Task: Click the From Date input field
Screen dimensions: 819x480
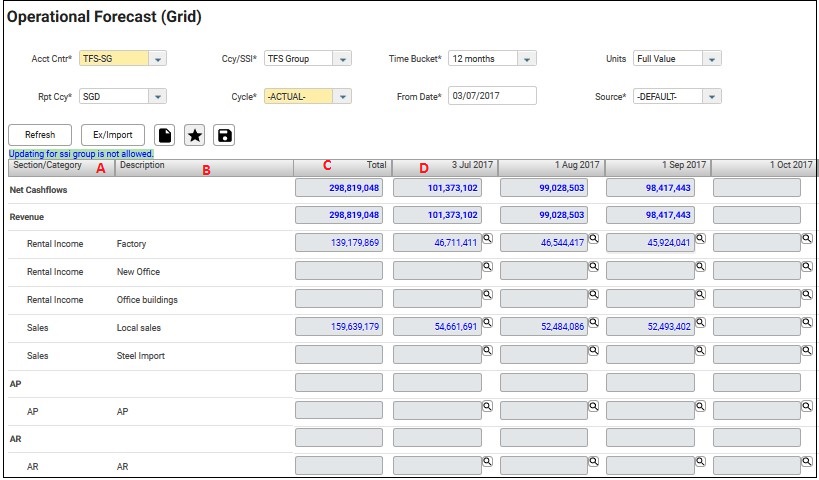Action: click(492, 96)
